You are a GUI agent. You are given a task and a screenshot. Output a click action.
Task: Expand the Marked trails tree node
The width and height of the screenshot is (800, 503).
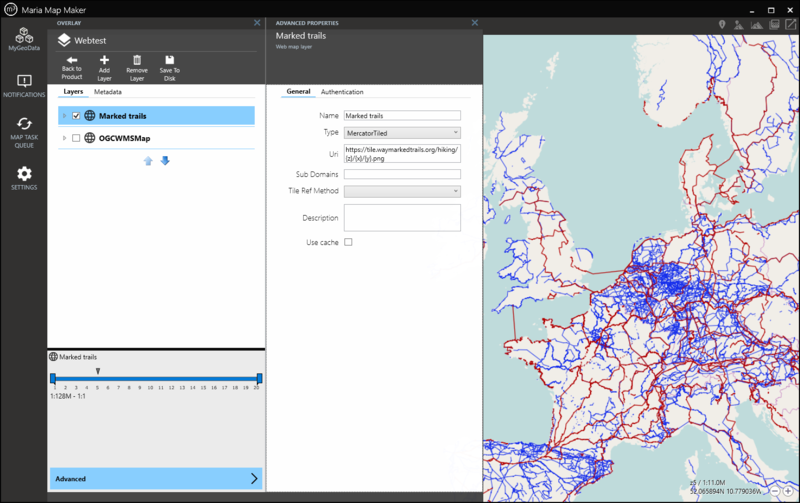click(x=64, y=116)
